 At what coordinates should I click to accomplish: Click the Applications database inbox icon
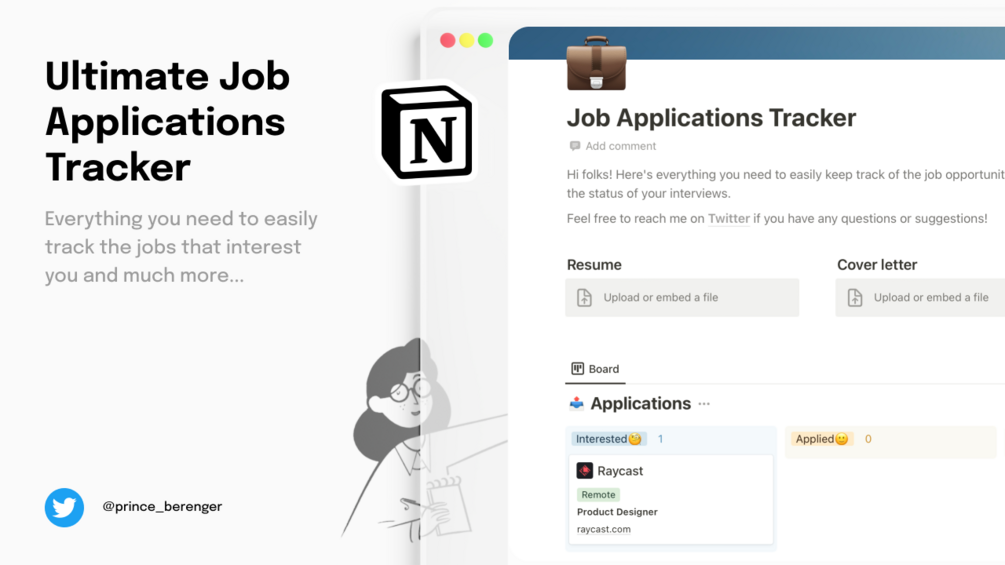577,404
